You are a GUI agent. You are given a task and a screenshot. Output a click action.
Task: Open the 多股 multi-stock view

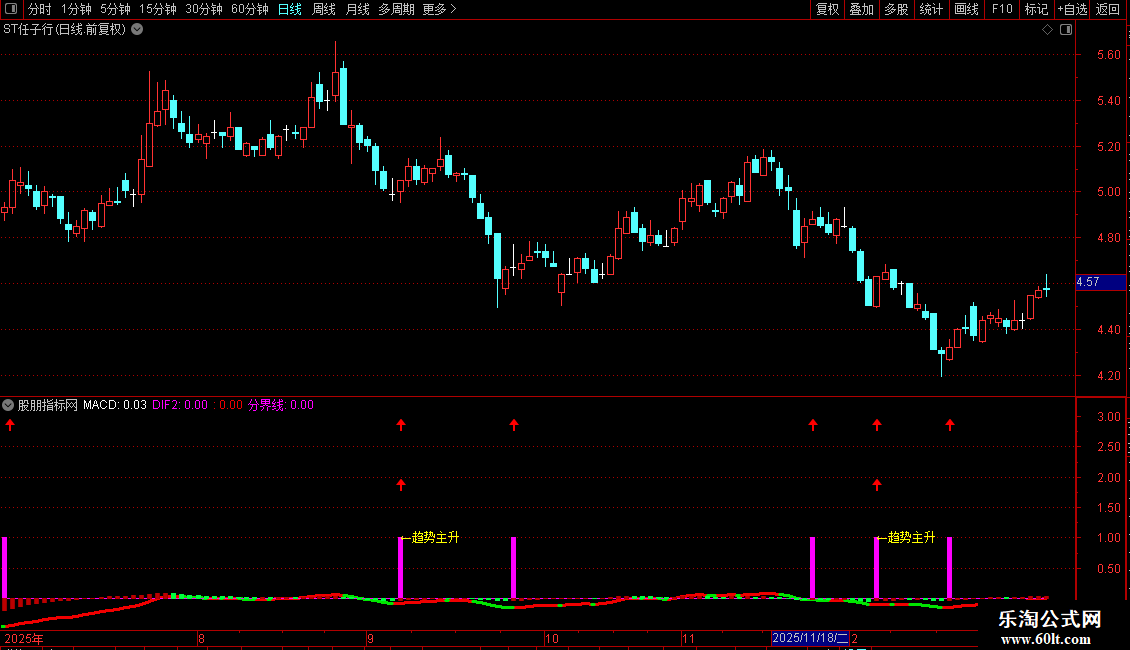897,9
